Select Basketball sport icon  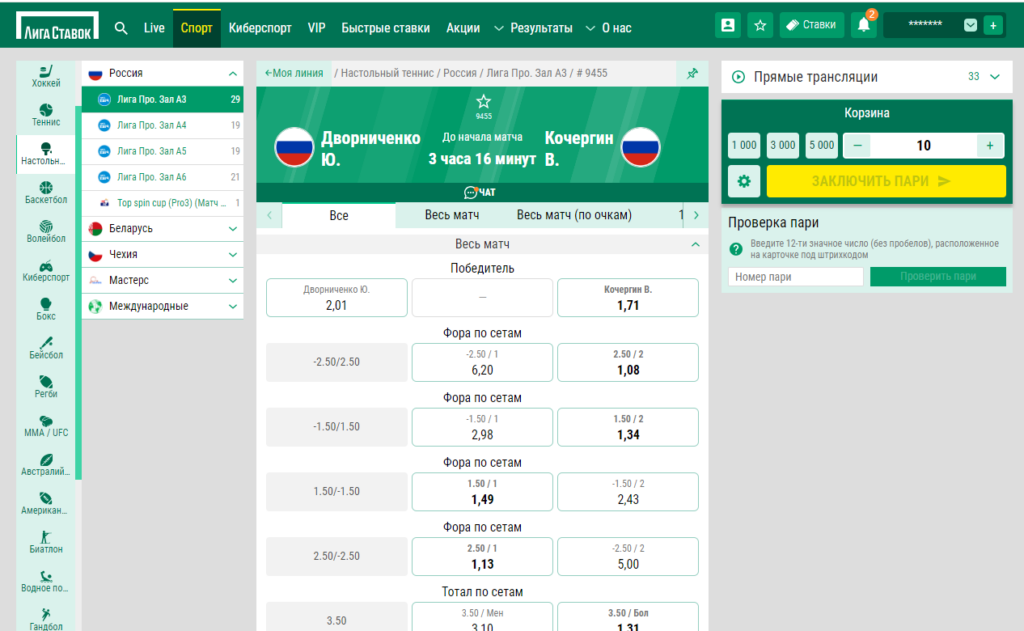tap(46, 193)
